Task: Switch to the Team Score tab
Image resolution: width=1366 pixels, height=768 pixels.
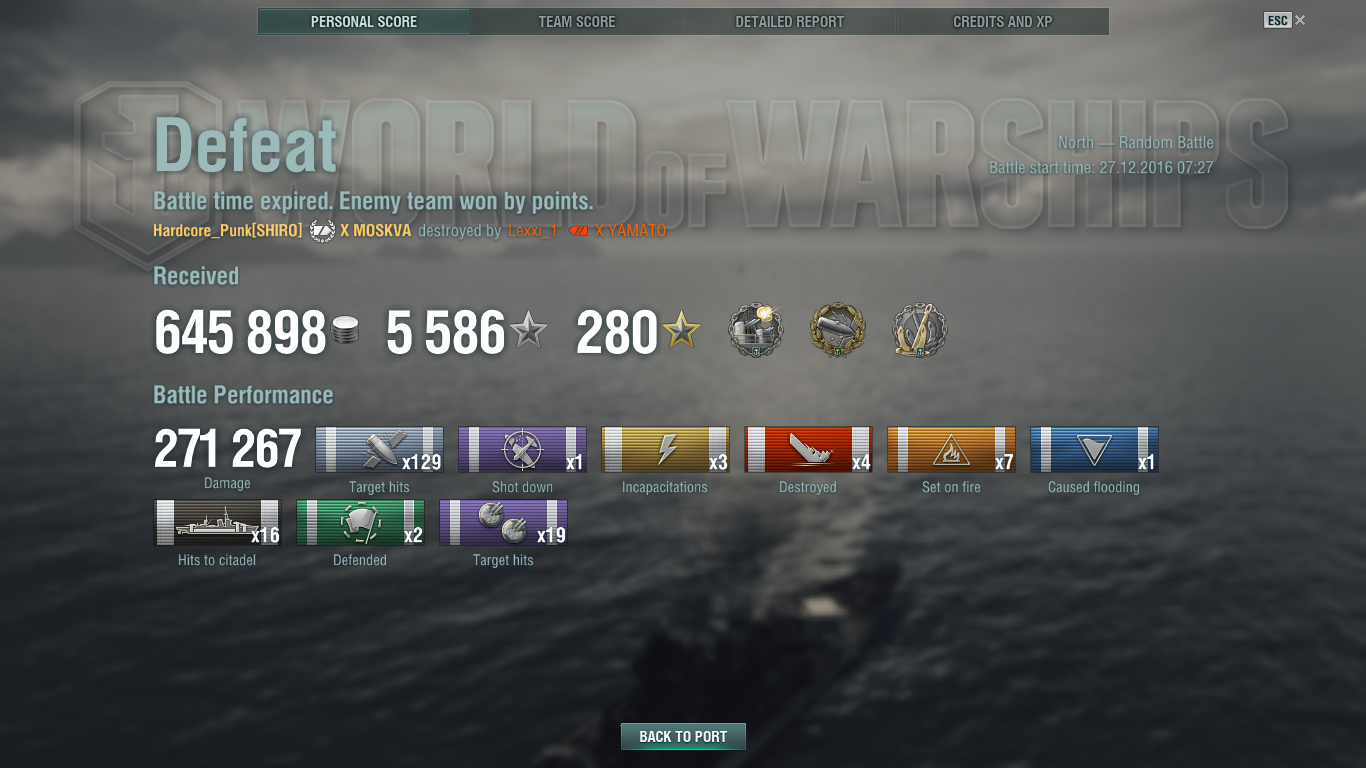Action: (577, 21)
